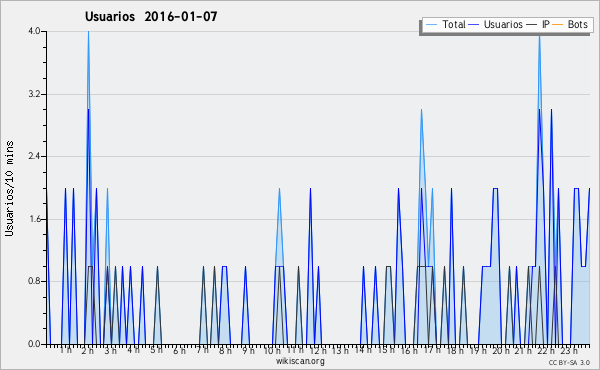
Task: Click the CC BY-SA 3.0 license text
Action: click(x=569, y=362)
